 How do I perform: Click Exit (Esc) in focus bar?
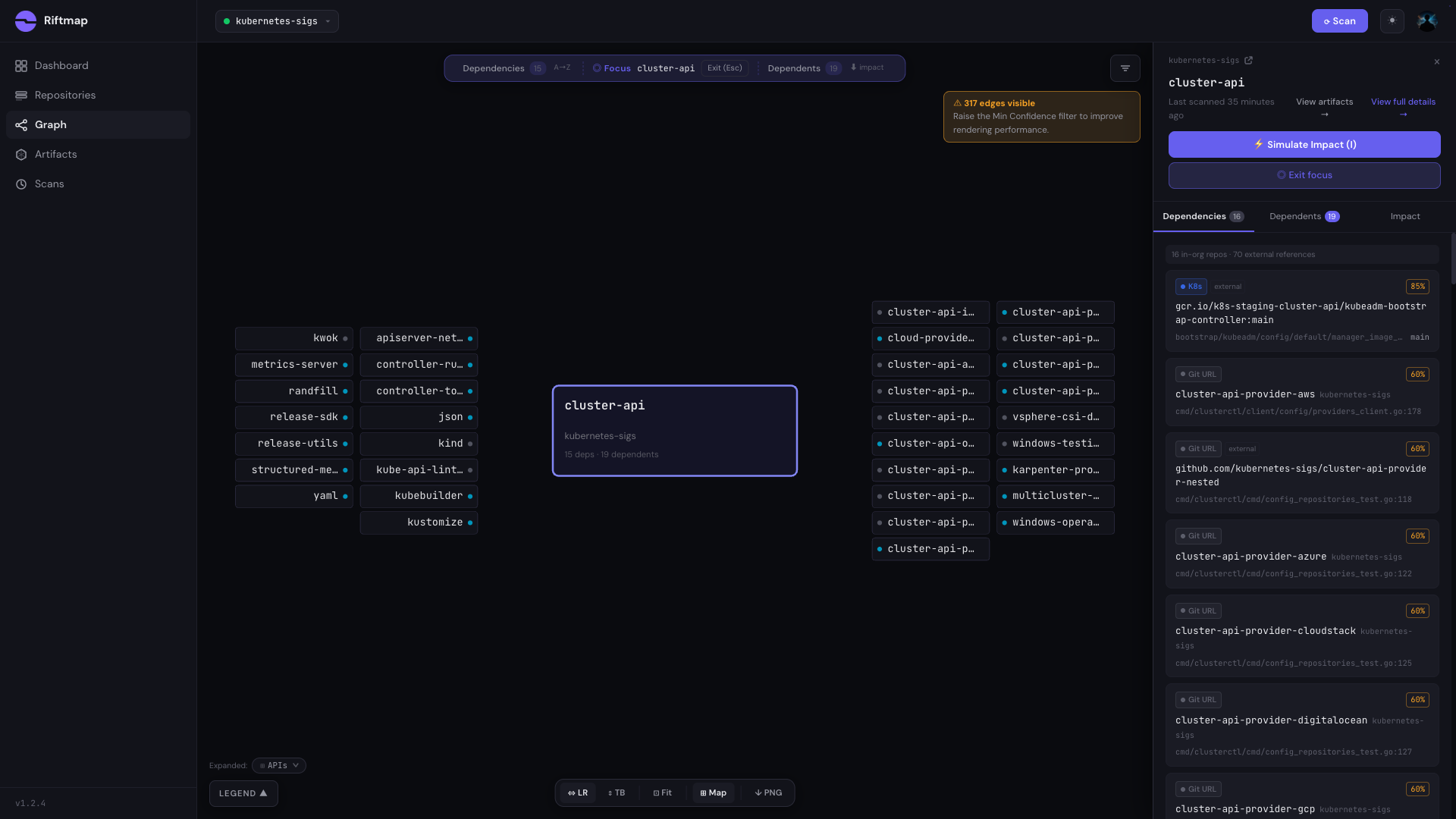724,68
